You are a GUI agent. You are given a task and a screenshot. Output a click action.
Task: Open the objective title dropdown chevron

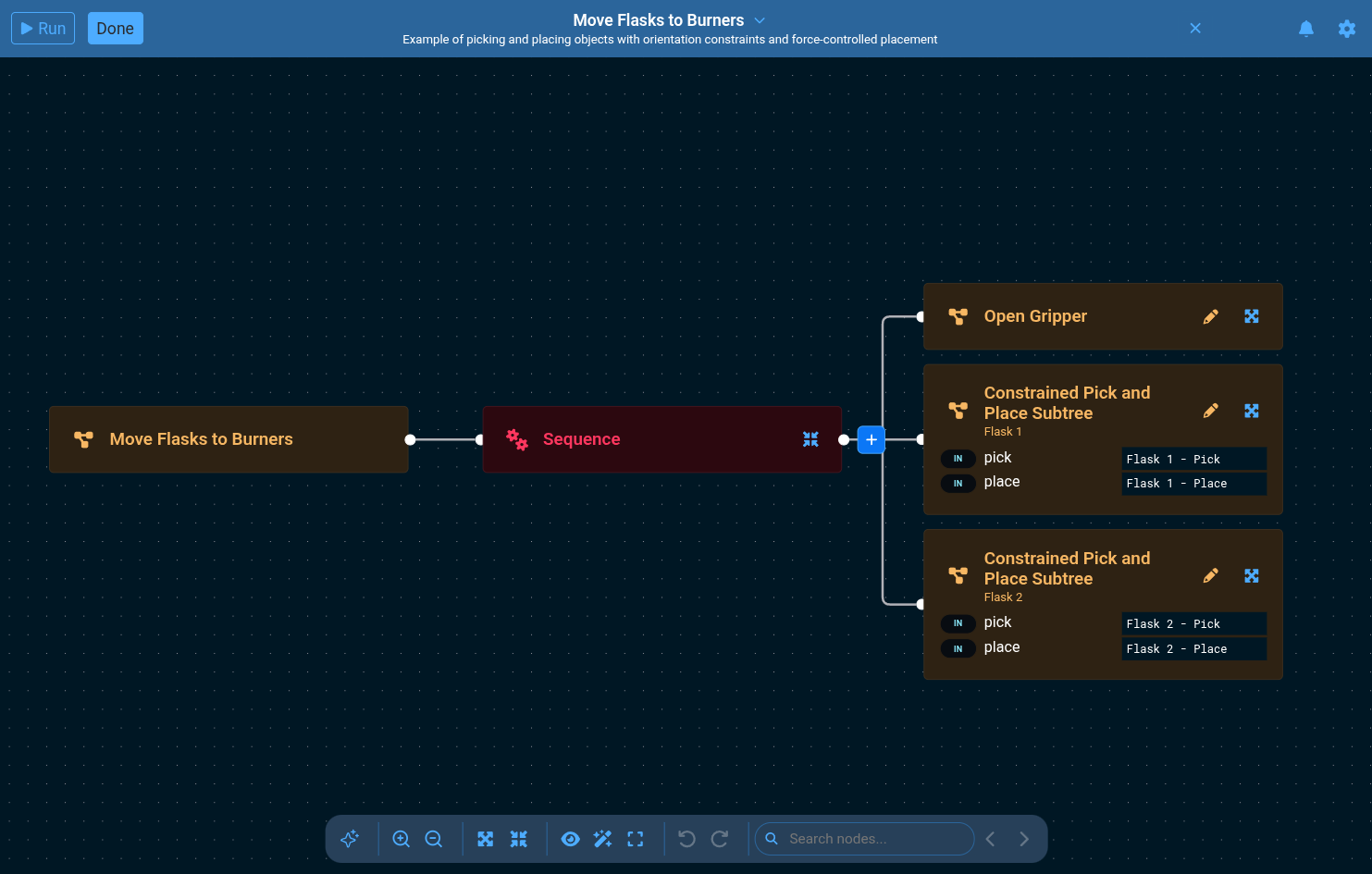point(760,20)
